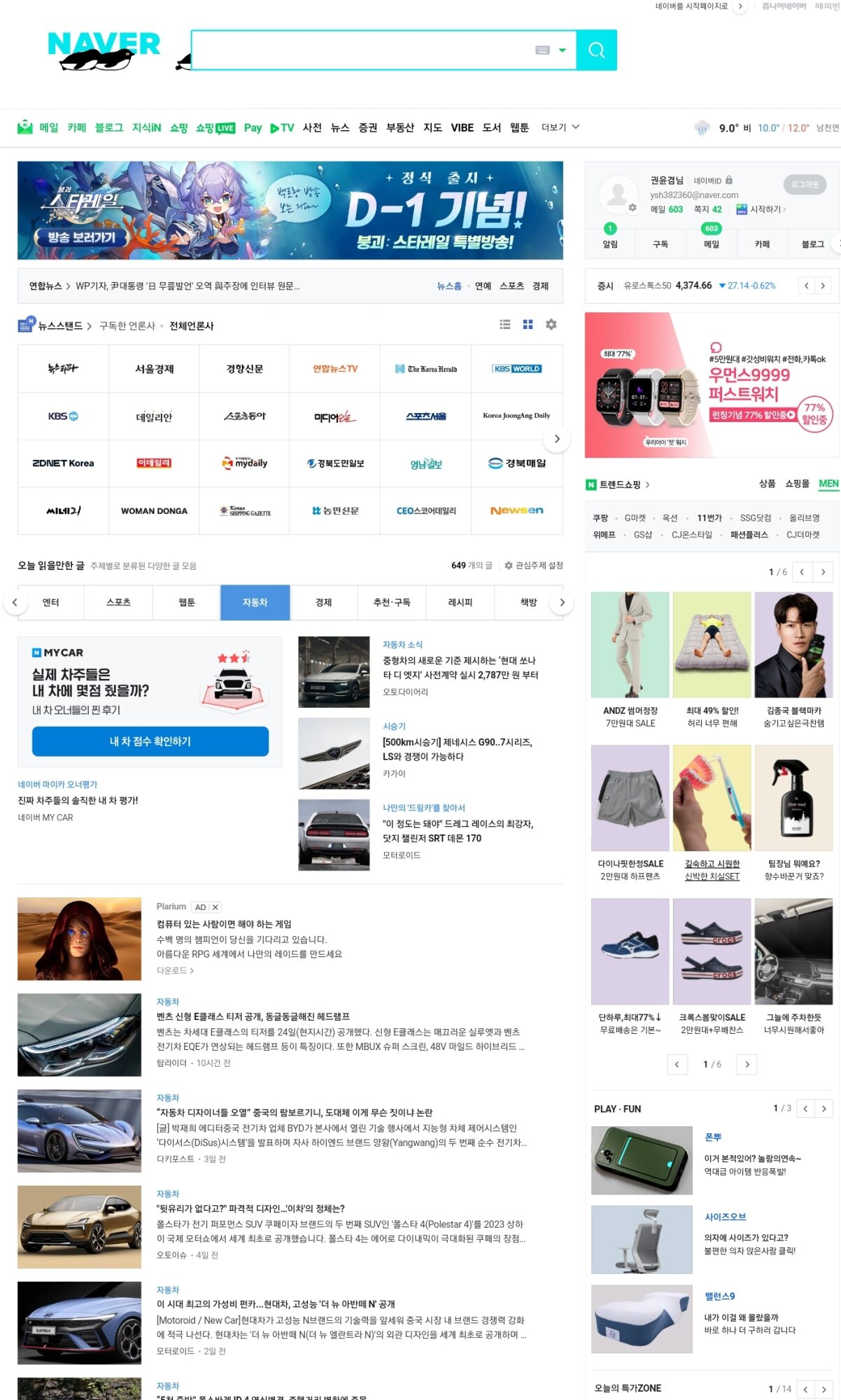Switch newsstand to list view icon

click(x=505, y=324)
